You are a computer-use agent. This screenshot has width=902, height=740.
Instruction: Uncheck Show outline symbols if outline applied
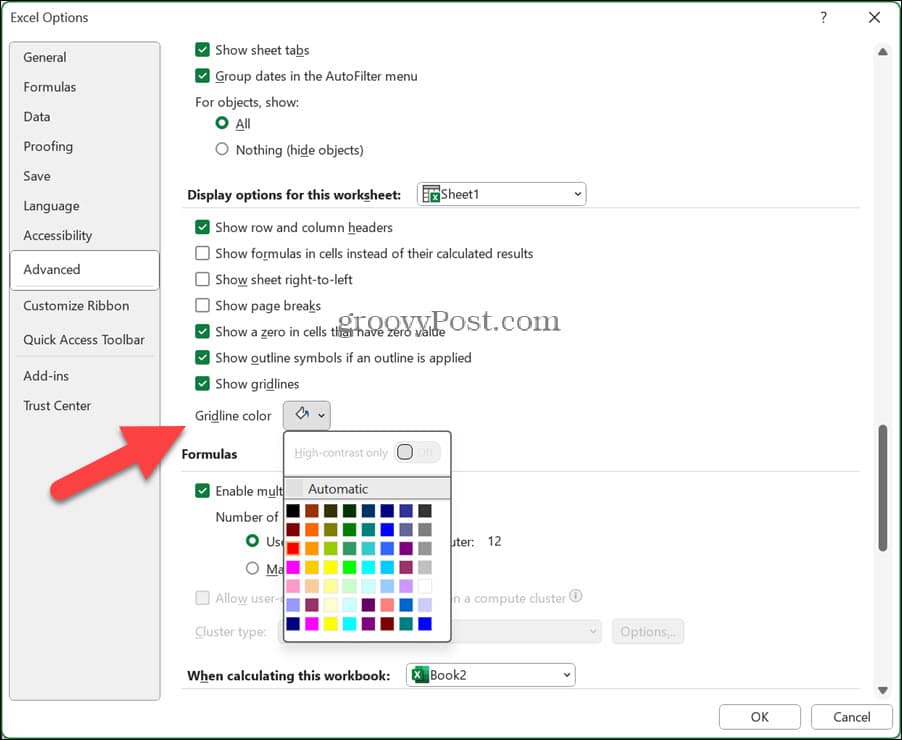tap(202, 358)
